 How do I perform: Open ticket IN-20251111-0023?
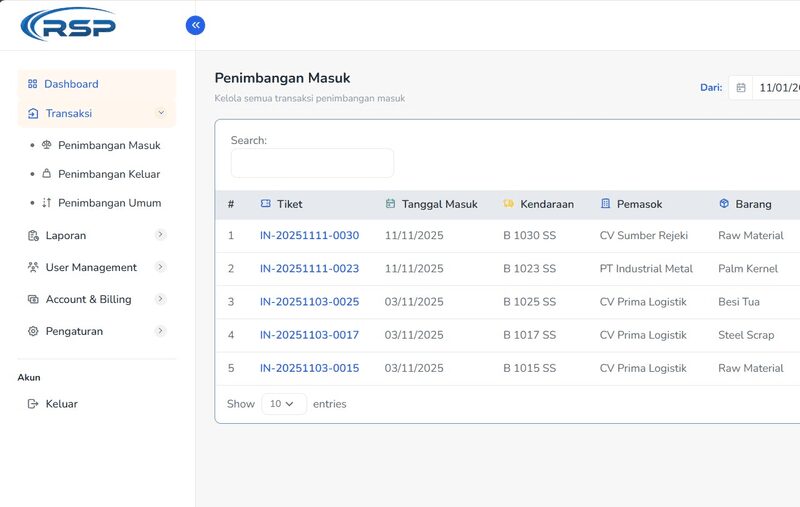(x=309, y=269)
